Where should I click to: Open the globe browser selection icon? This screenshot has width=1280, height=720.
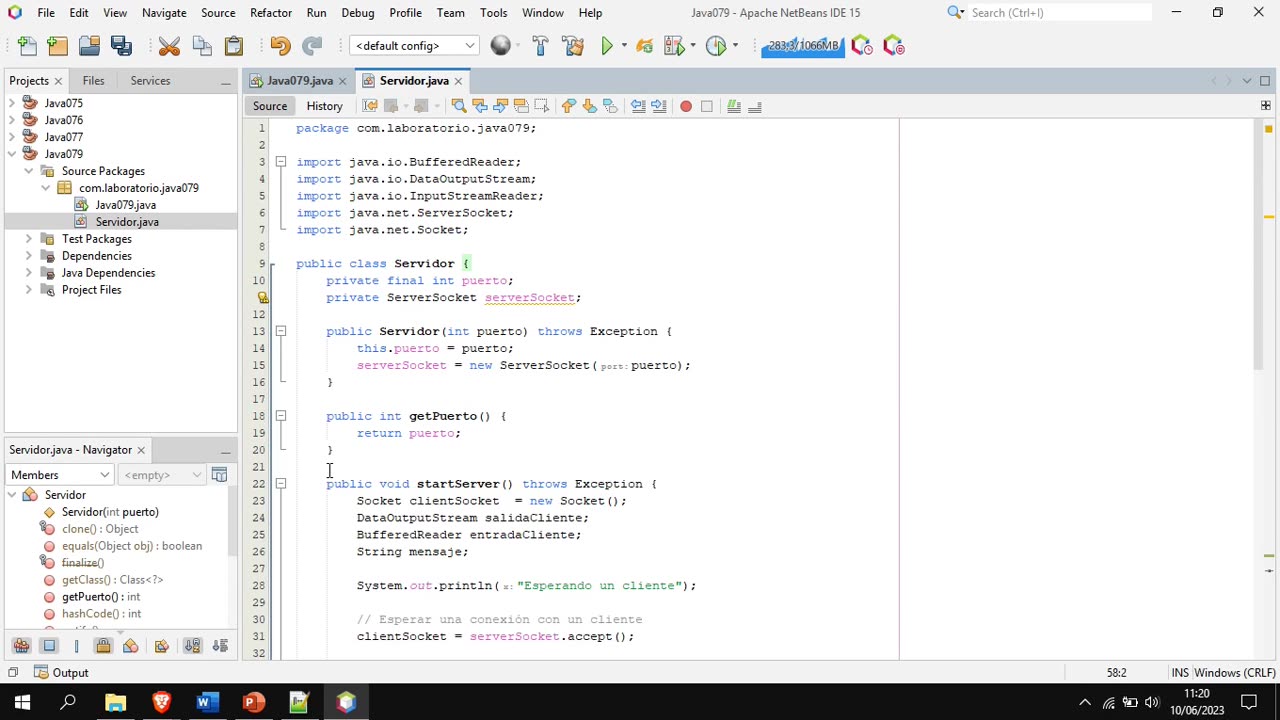coord(500,46)
